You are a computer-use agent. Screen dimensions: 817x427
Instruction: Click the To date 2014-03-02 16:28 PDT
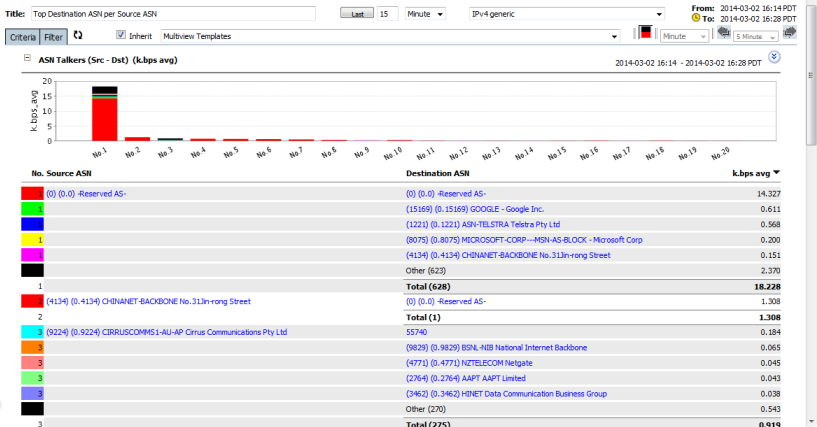(758, 19)
